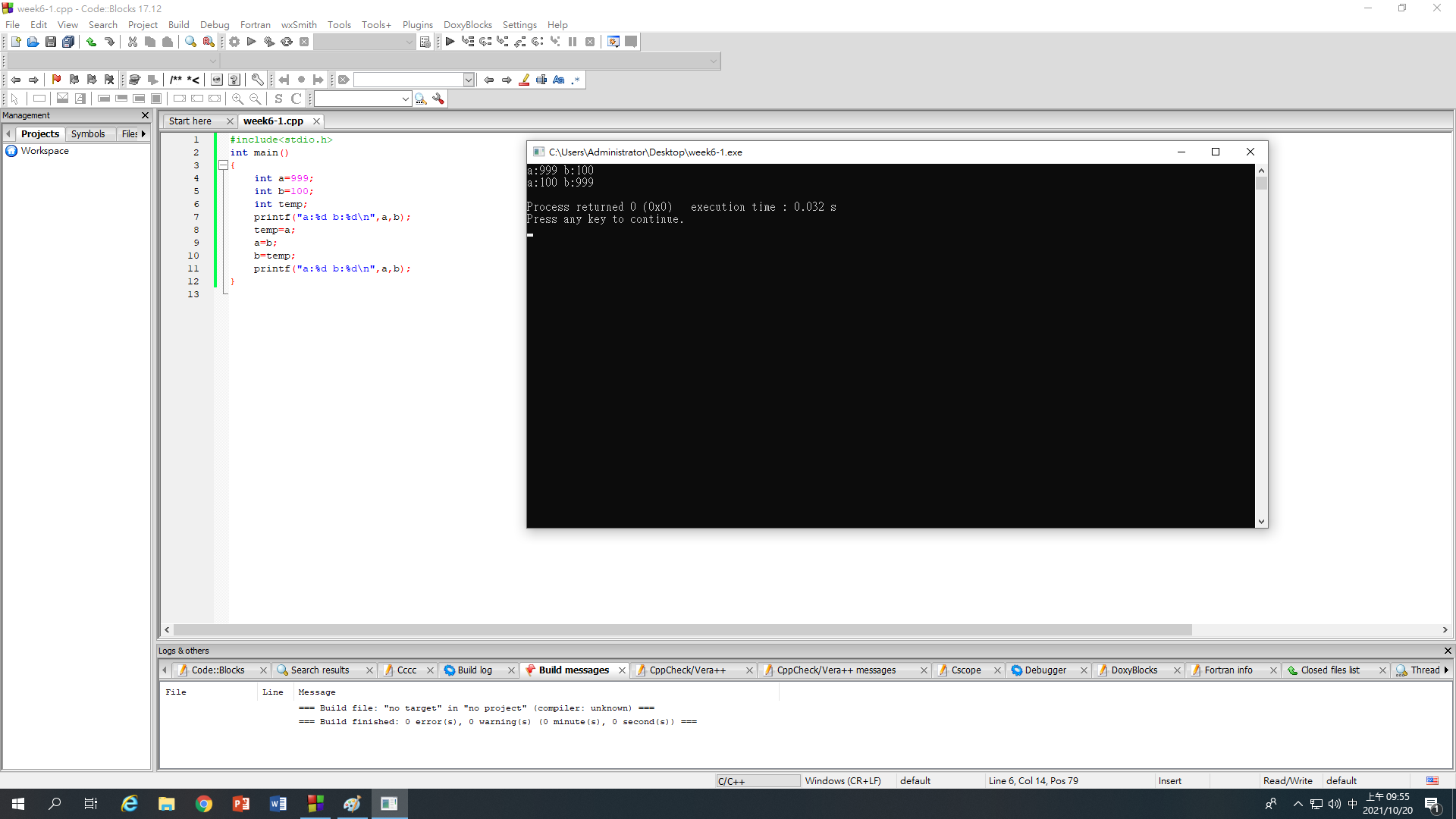Click the Build and run icon
This screenshot has height=819, width=1456.
click(x=268, y=42)
